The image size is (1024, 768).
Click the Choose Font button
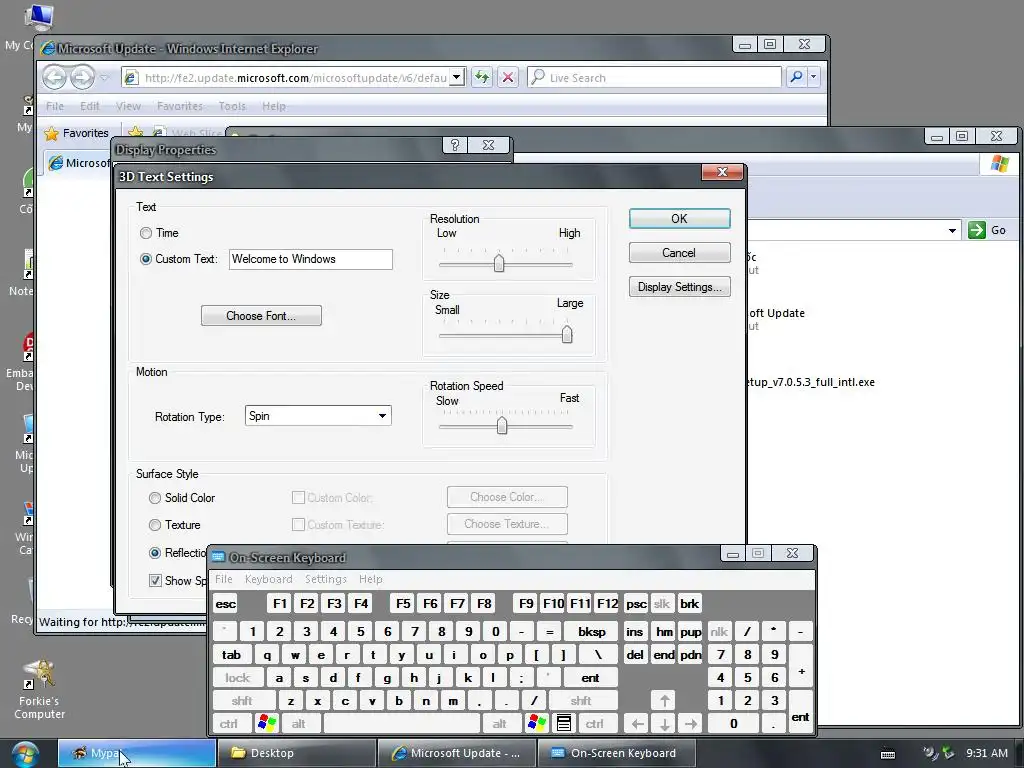(261, 316)
